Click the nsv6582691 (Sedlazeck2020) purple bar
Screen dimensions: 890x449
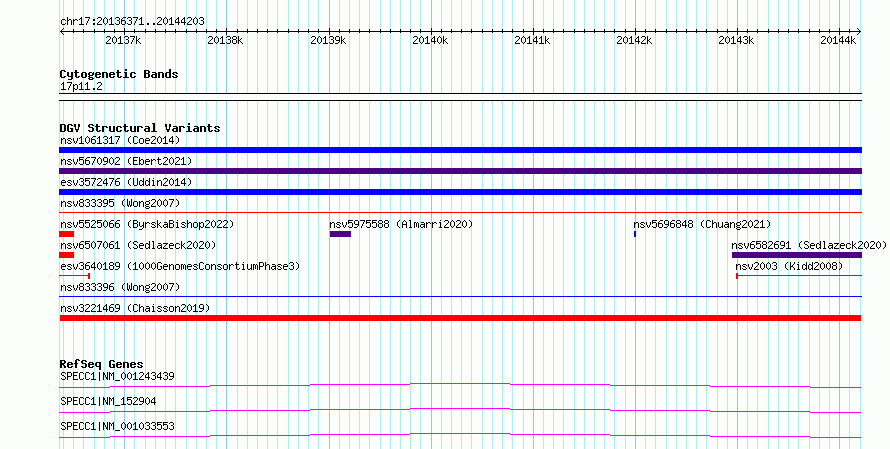tap(797, 255)
